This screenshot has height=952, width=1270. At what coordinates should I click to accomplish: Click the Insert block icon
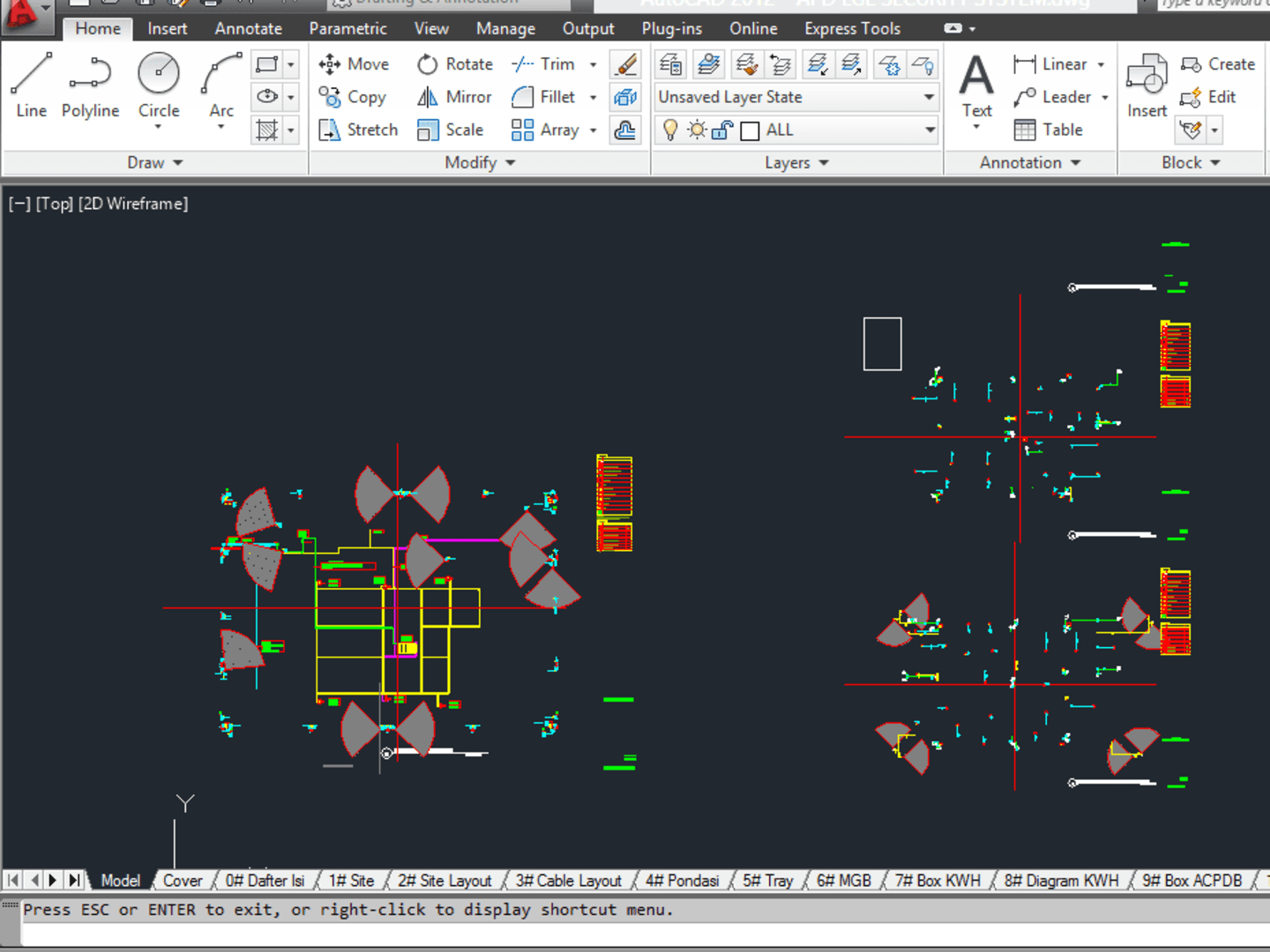1147,86
